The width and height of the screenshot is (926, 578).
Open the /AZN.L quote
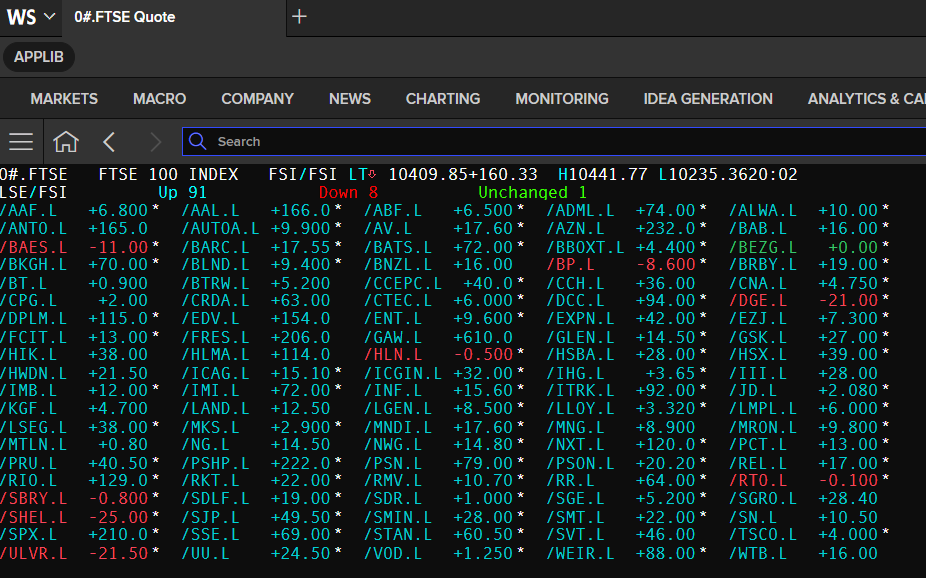pyautogui.click(x=576, y=228)
